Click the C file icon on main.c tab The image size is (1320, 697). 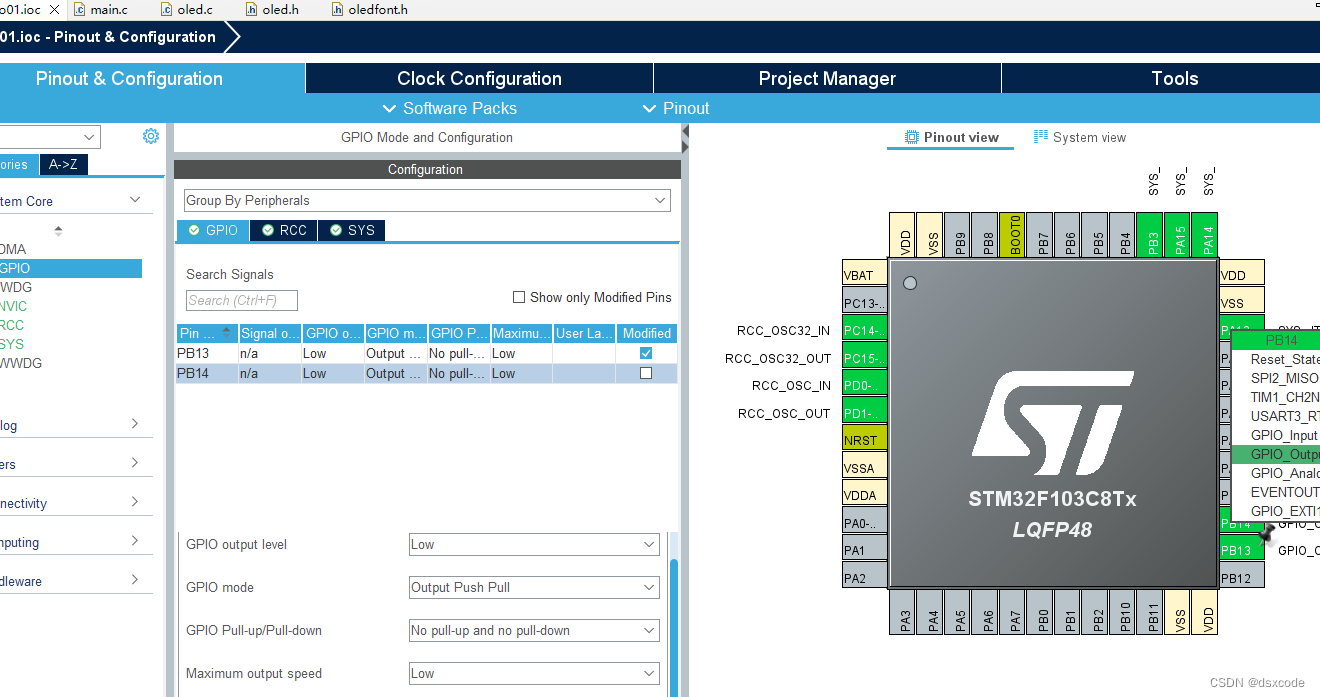click(x=79, y=9)
